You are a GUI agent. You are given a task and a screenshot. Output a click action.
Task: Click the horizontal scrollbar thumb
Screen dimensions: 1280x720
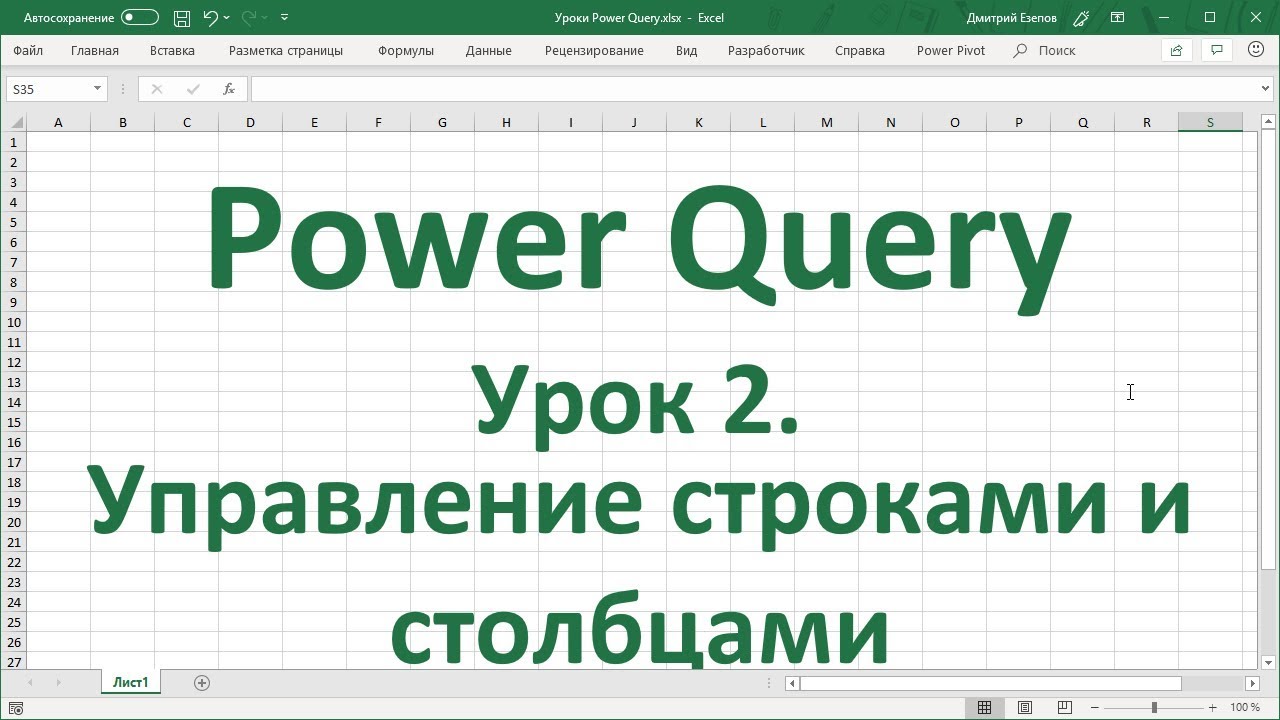[x=990, y=683]
